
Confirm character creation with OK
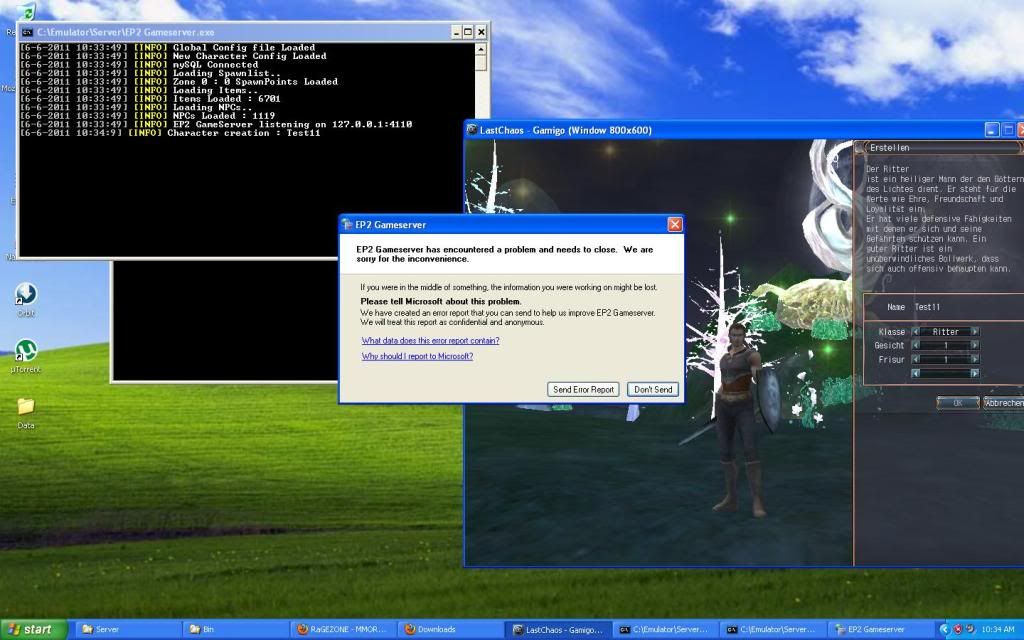click(x=957, y=403)
